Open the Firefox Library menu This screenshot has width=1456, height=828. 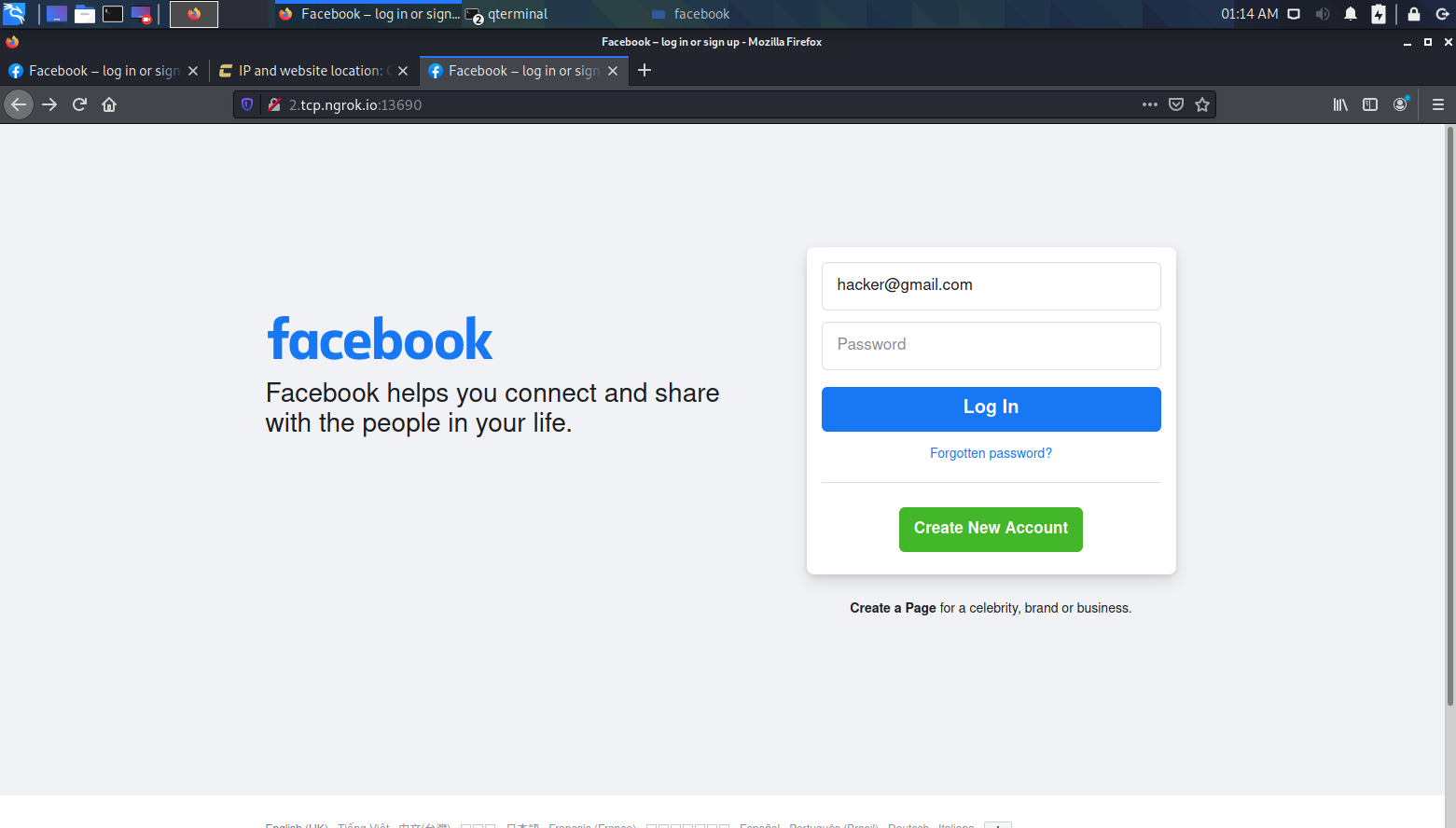[x=1340, y=104]
